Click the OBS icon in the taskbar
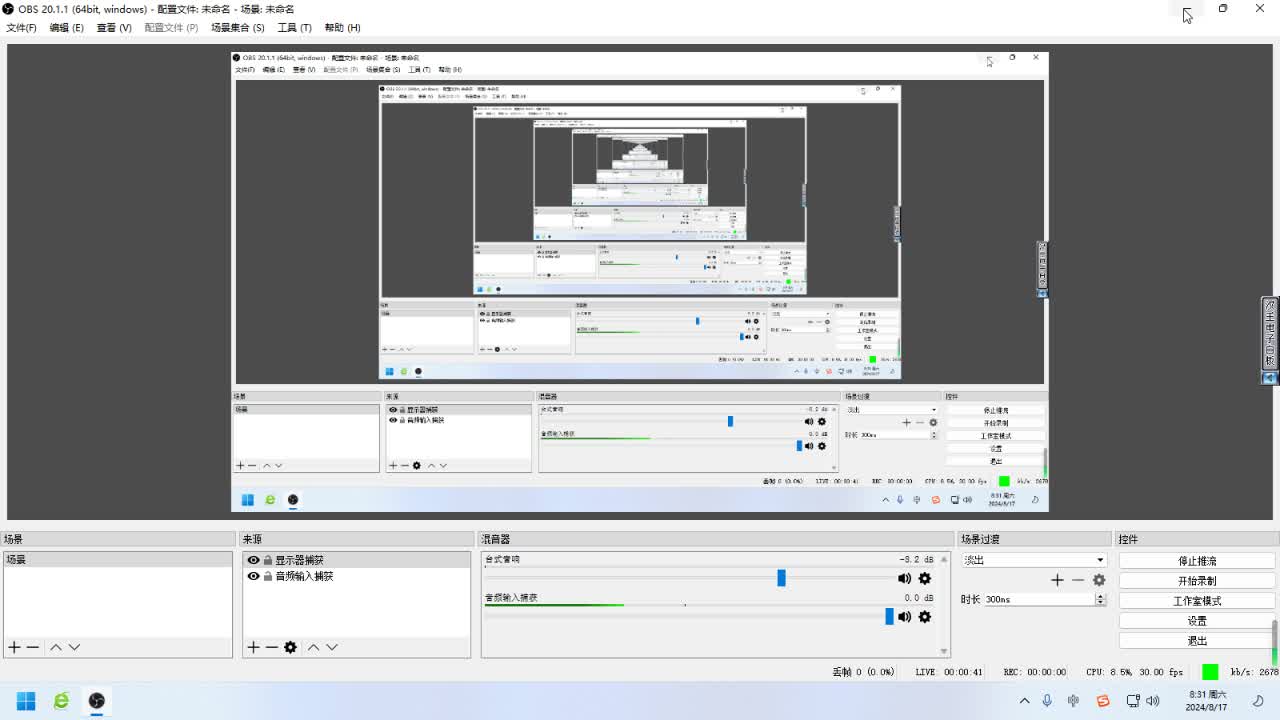 pos(96,701)
